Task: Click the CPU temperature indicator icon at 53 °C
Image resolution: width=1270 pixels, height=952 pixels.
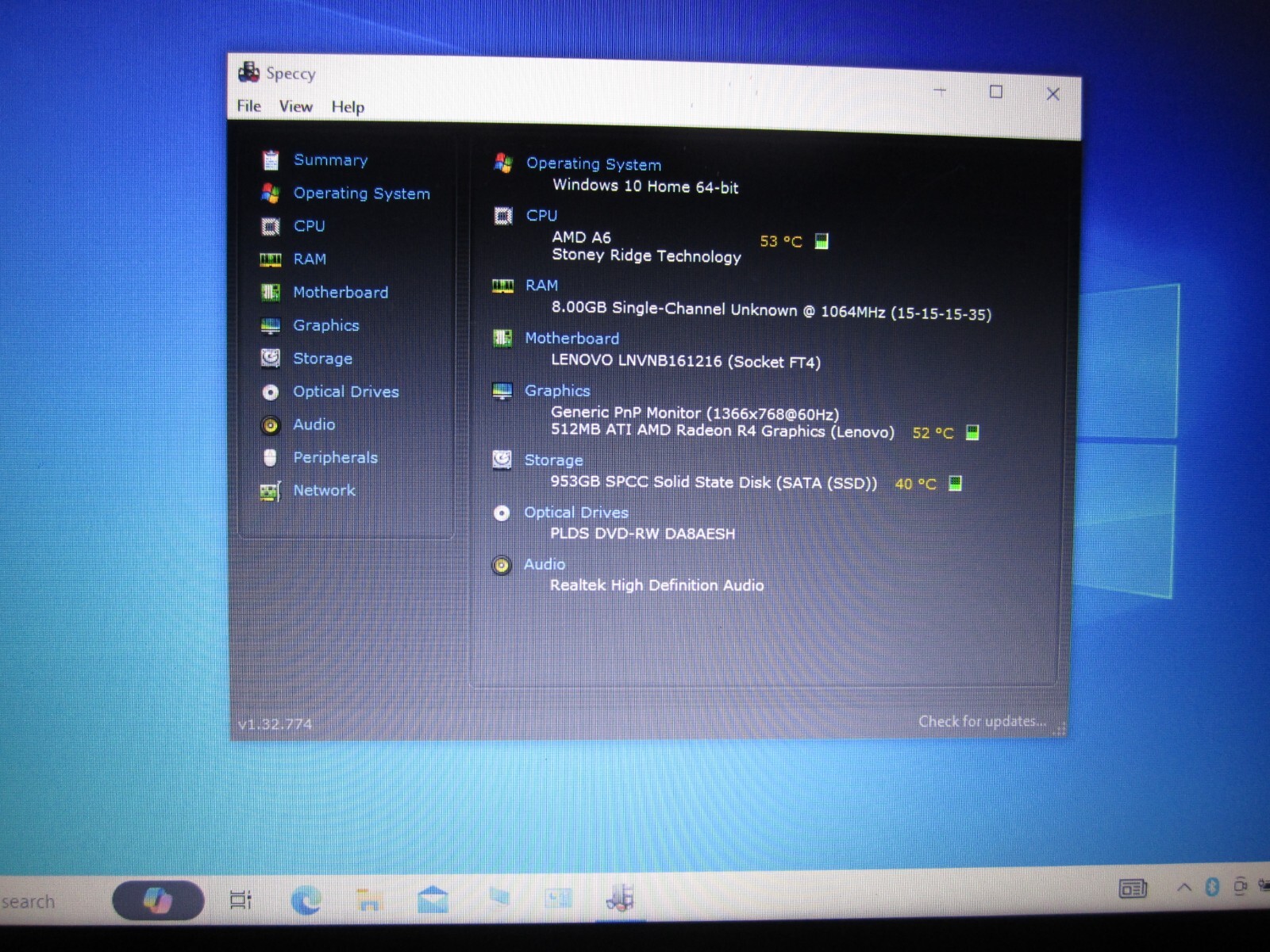Action: tap(822, 241)
